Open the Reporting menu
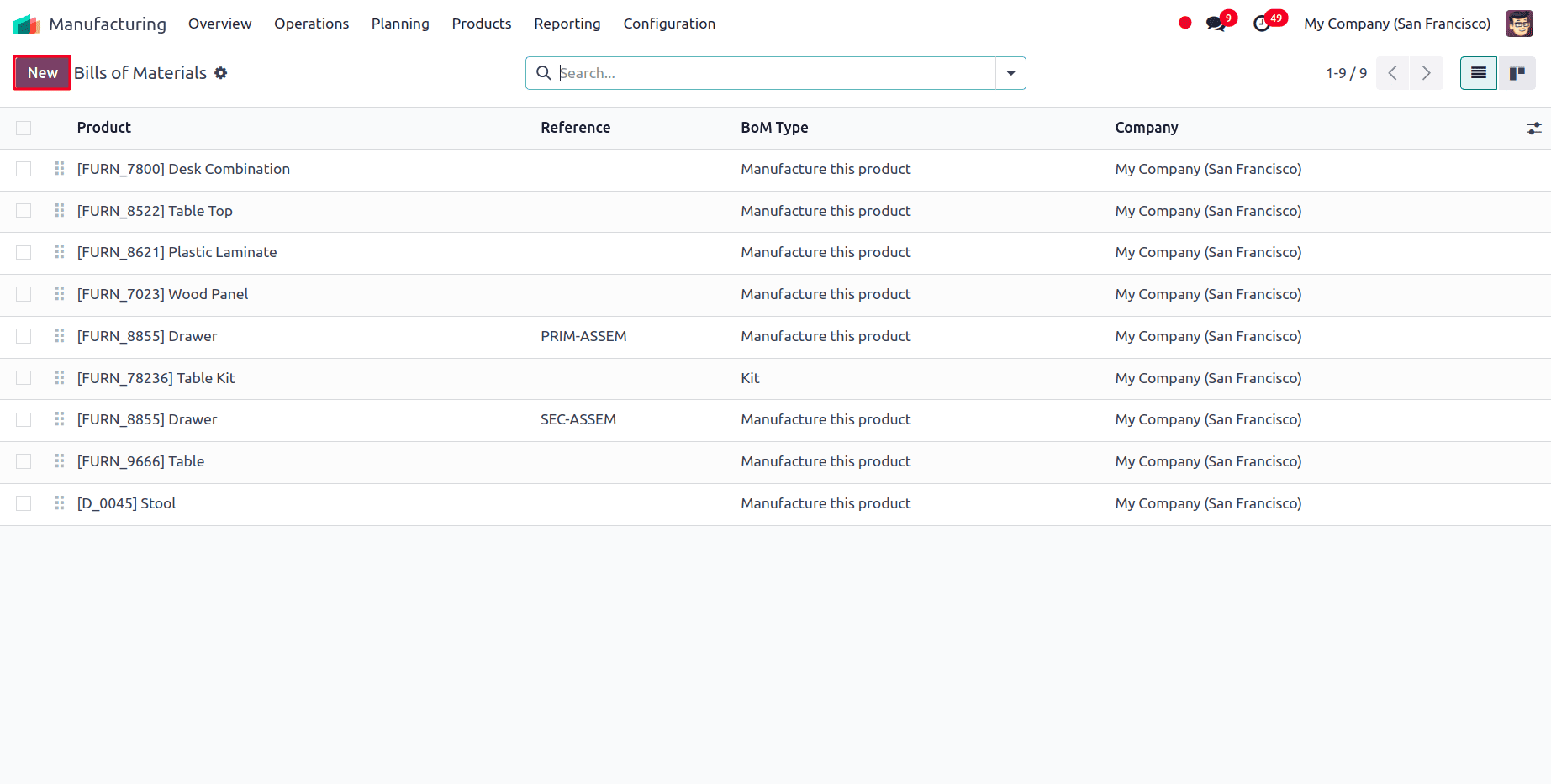The height and width of the screenshot is (784, 1551). pyautogui.click(x=567, y=24)
